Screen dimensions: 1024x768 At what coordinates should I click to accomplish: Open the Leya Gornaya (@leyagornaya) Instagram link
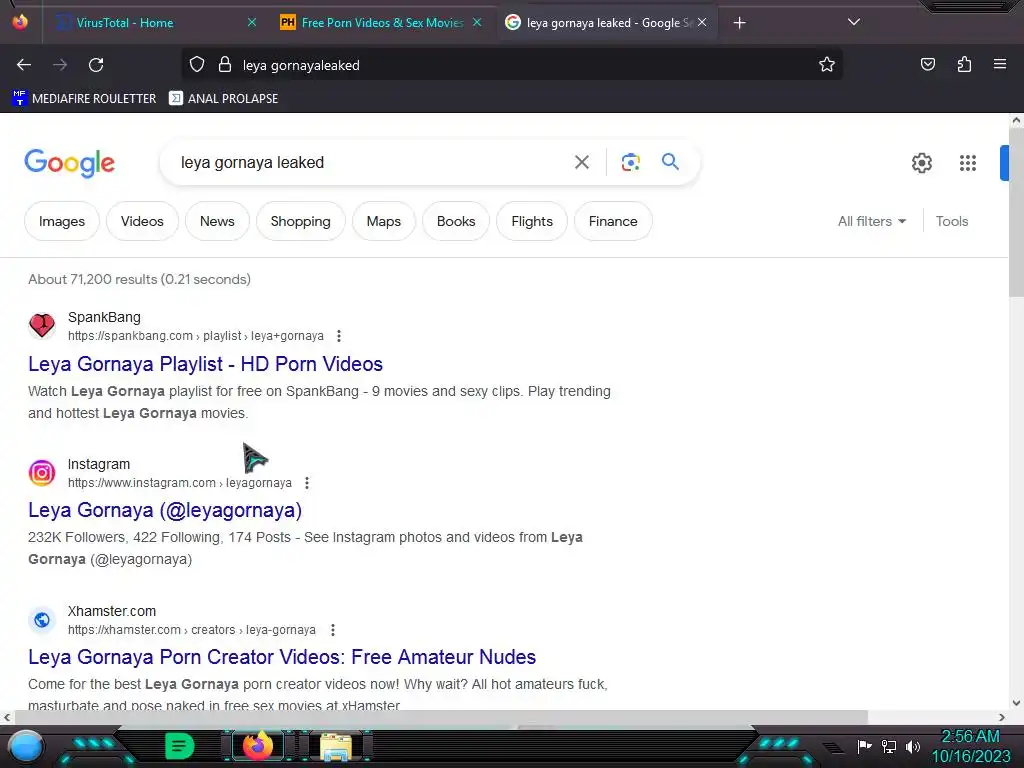coord(165,510)
